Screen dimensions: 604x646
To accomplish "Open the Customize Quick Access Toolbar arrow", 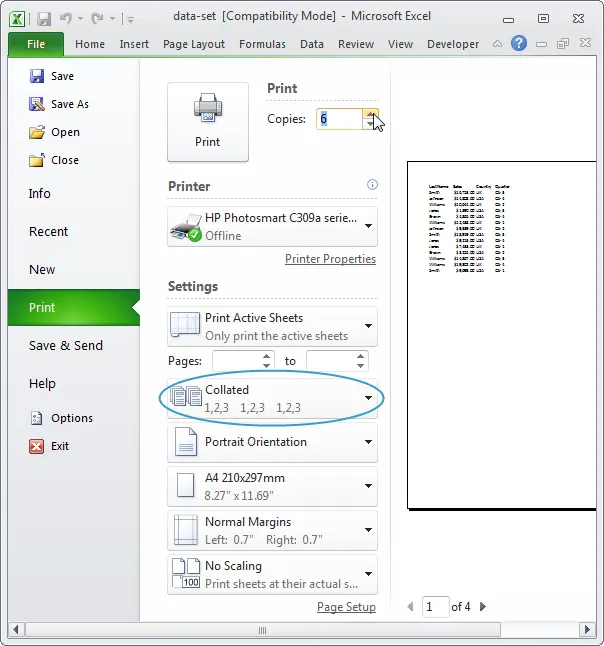I will (130, 19).
